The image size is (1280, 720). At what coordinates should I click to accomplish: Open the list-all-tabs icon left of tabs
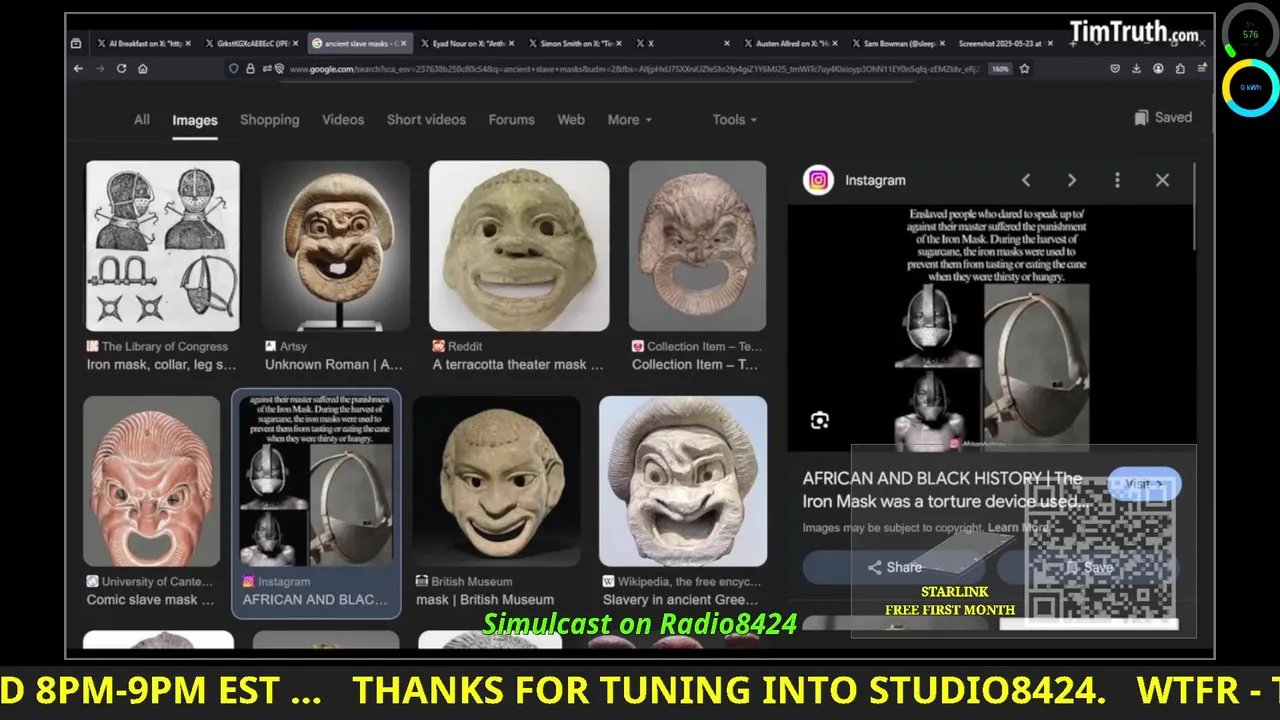pos(76,44)
